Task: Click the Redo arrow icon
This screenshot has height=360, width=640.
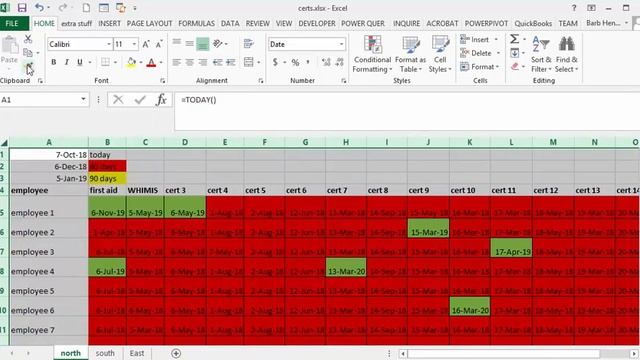Action: [62, 7]
